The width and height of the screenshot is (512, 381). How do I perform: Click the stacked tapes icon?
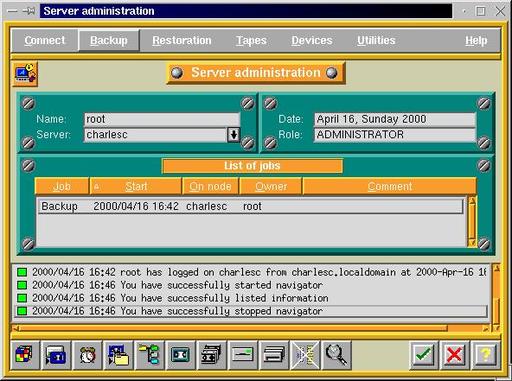[211, 355]
